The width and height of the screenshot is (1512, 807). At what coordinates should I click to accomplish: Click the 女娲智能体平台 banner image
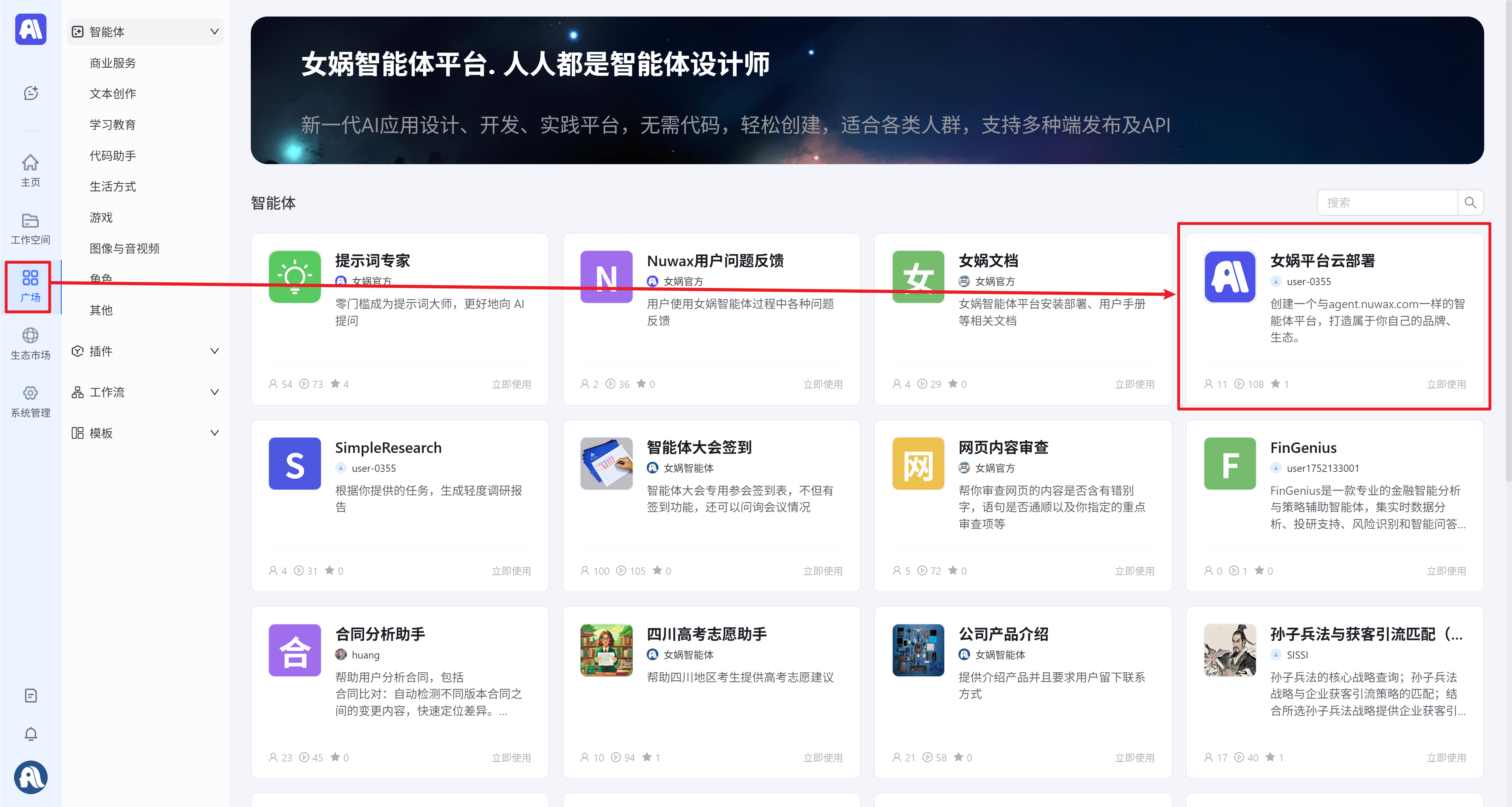[867, 90]
